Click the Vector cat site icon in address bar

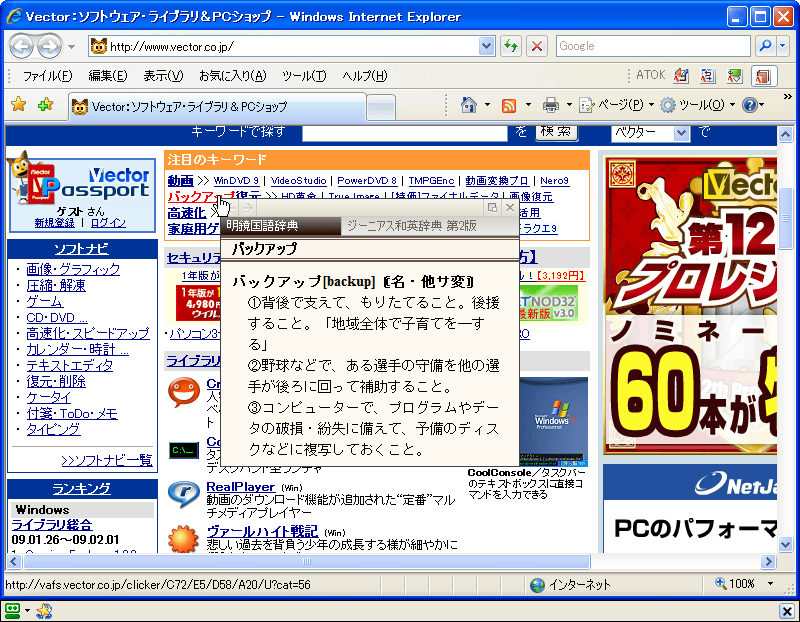pyautogui.click(x=98, y=46)
